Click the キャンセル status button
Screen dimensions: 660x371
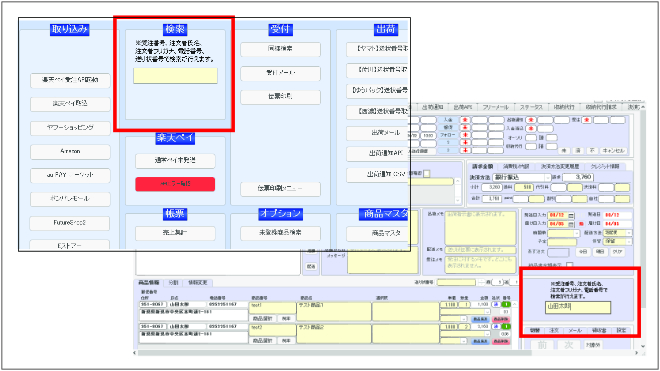(614, 150)
